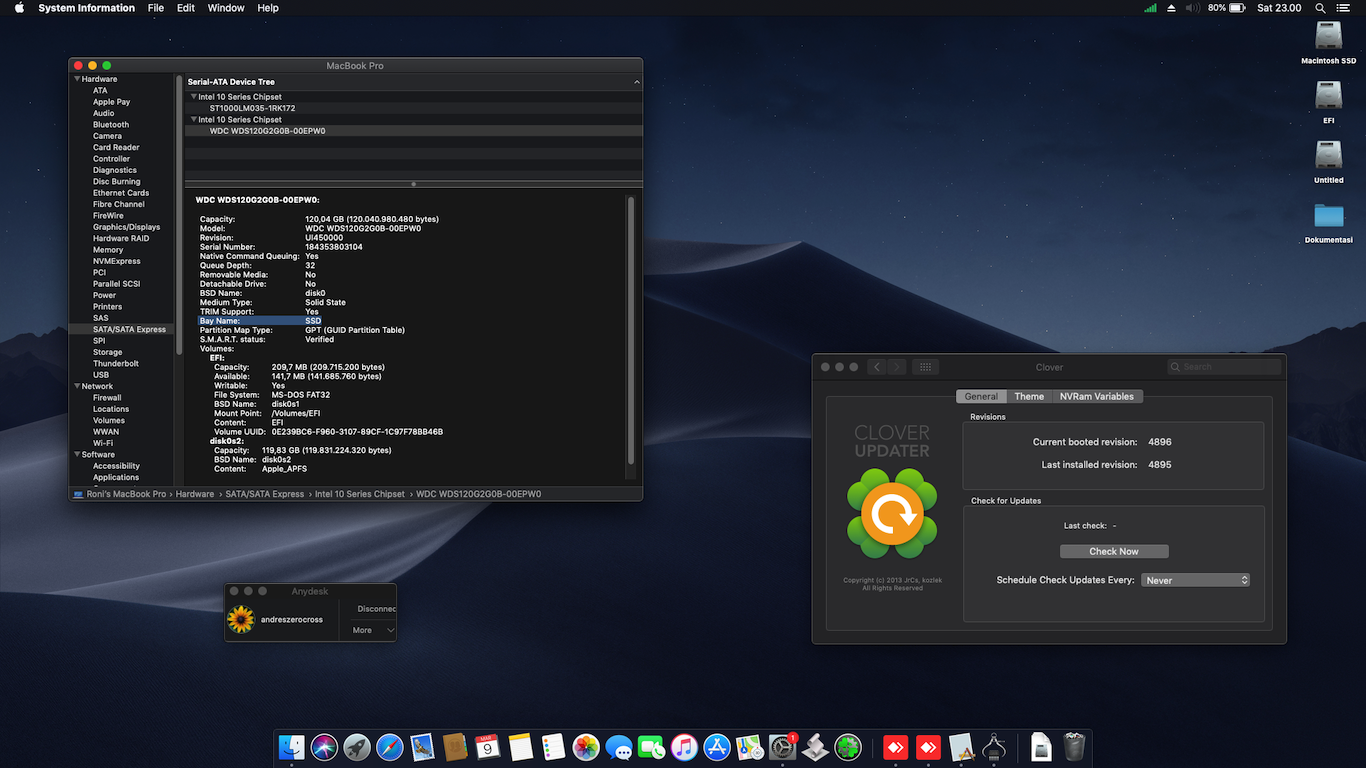Open the App Store Dock icon

(x=717, y=747)
